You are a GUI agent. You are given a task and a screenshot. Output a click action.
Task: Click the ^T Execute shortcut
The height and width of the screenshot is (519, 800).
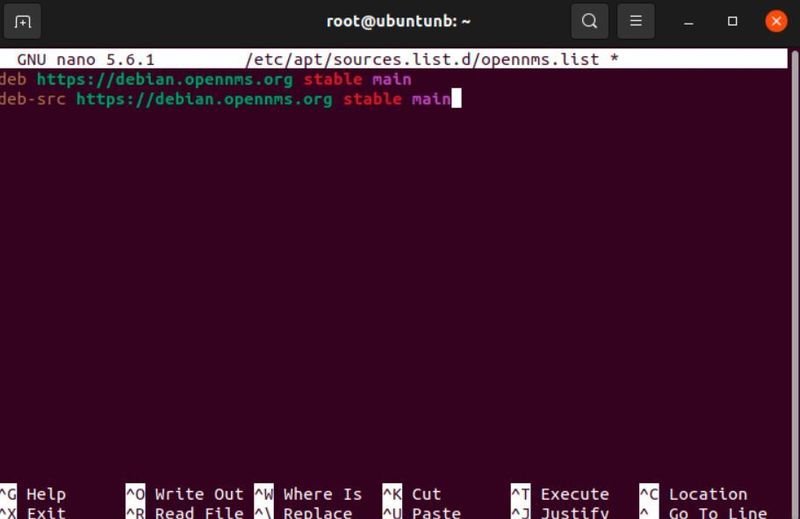pyautogui.click(x=560, y=494)
